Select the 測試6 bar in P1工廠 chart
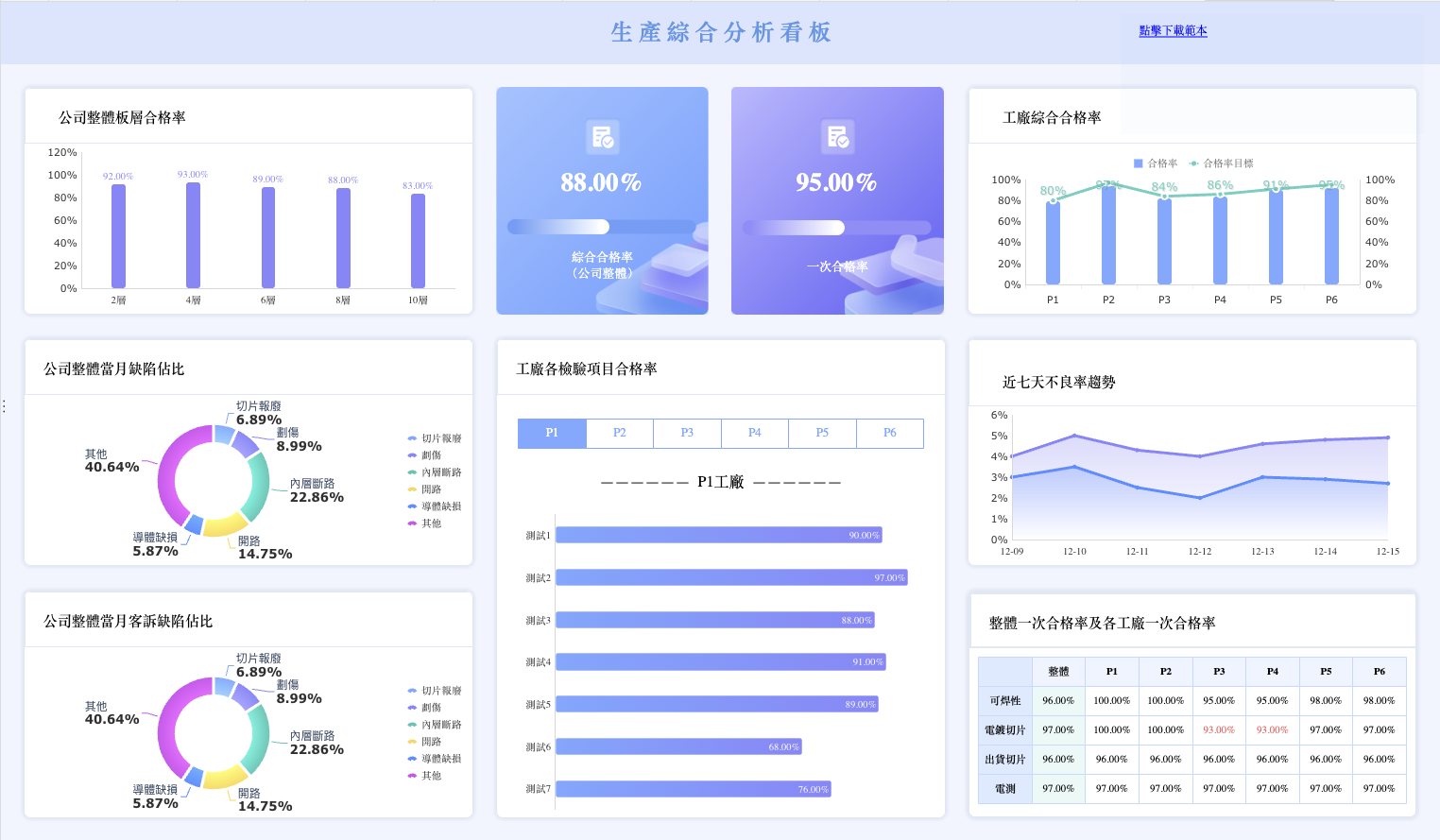 coord(676,746)
